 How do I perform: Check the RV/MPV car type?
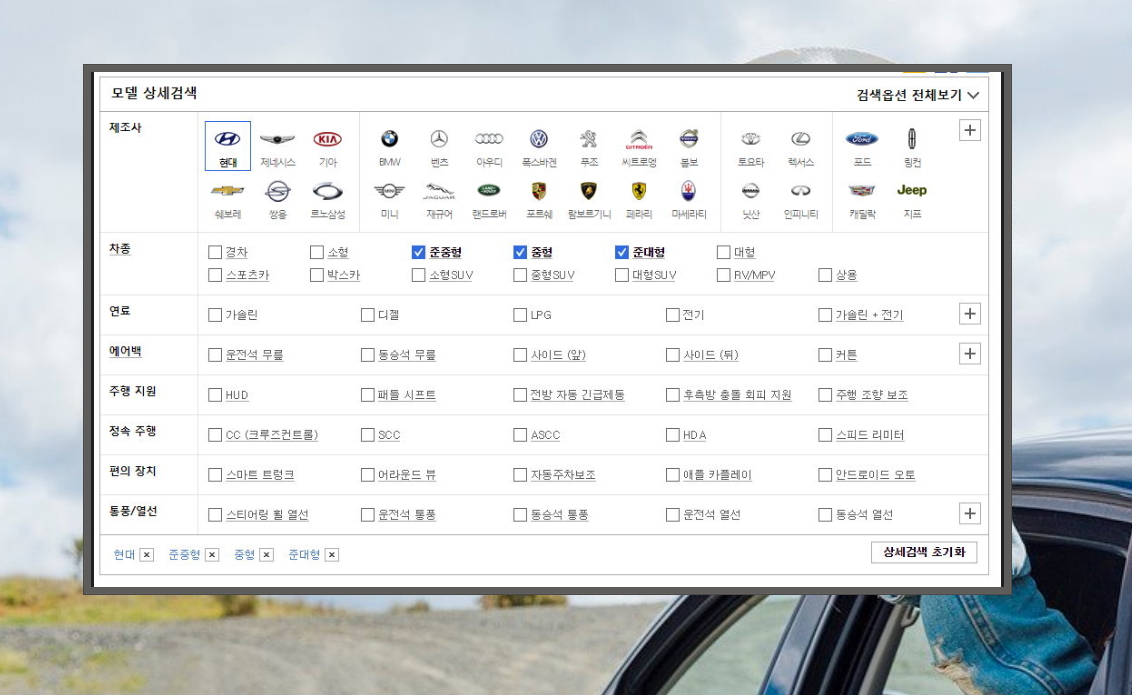pos(723,275)
